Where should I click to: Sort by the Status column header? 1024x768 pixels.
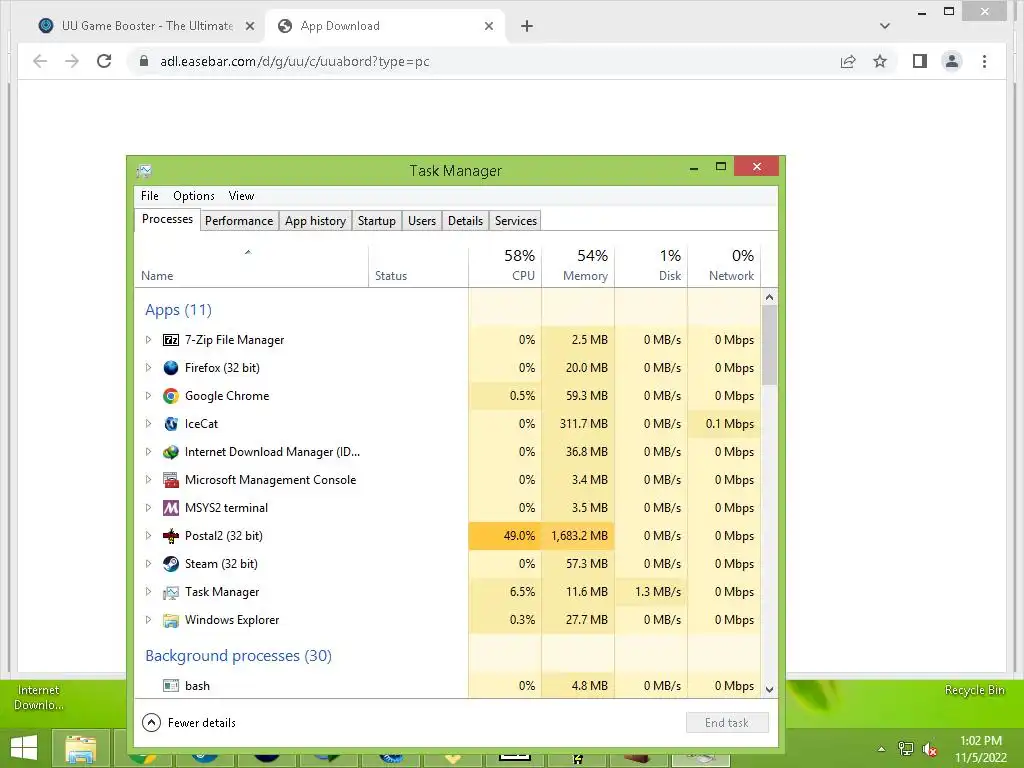pos(418,266)
